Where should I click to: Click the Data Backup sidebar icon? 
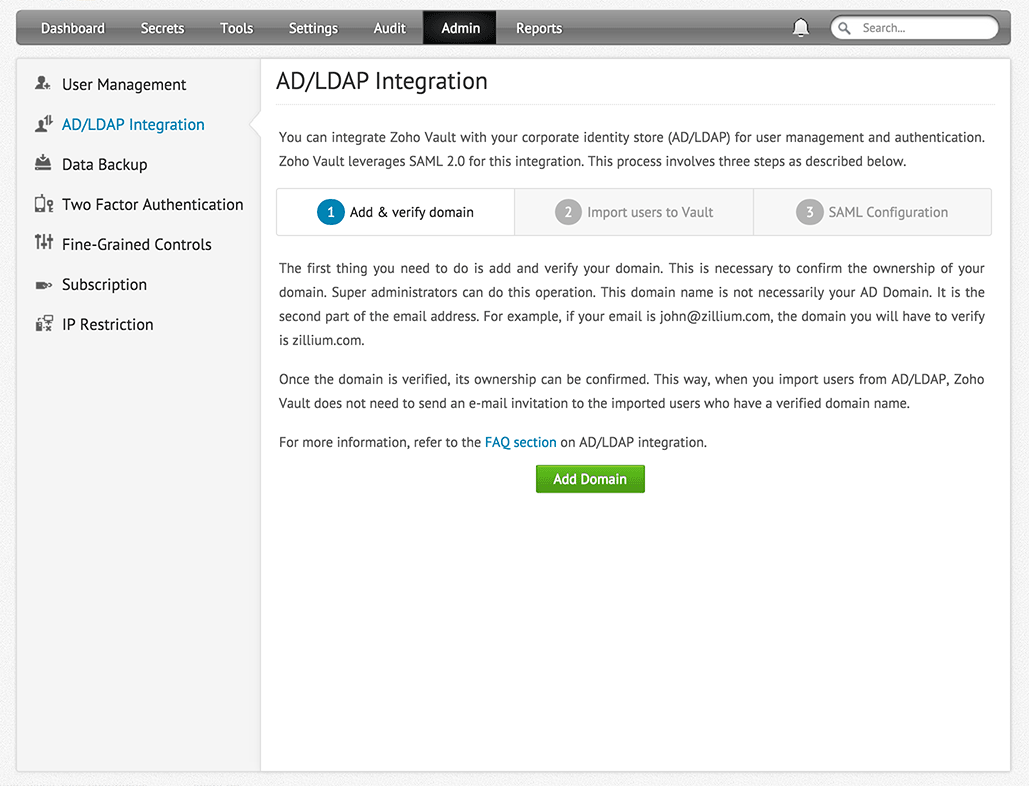pos(43,163)
